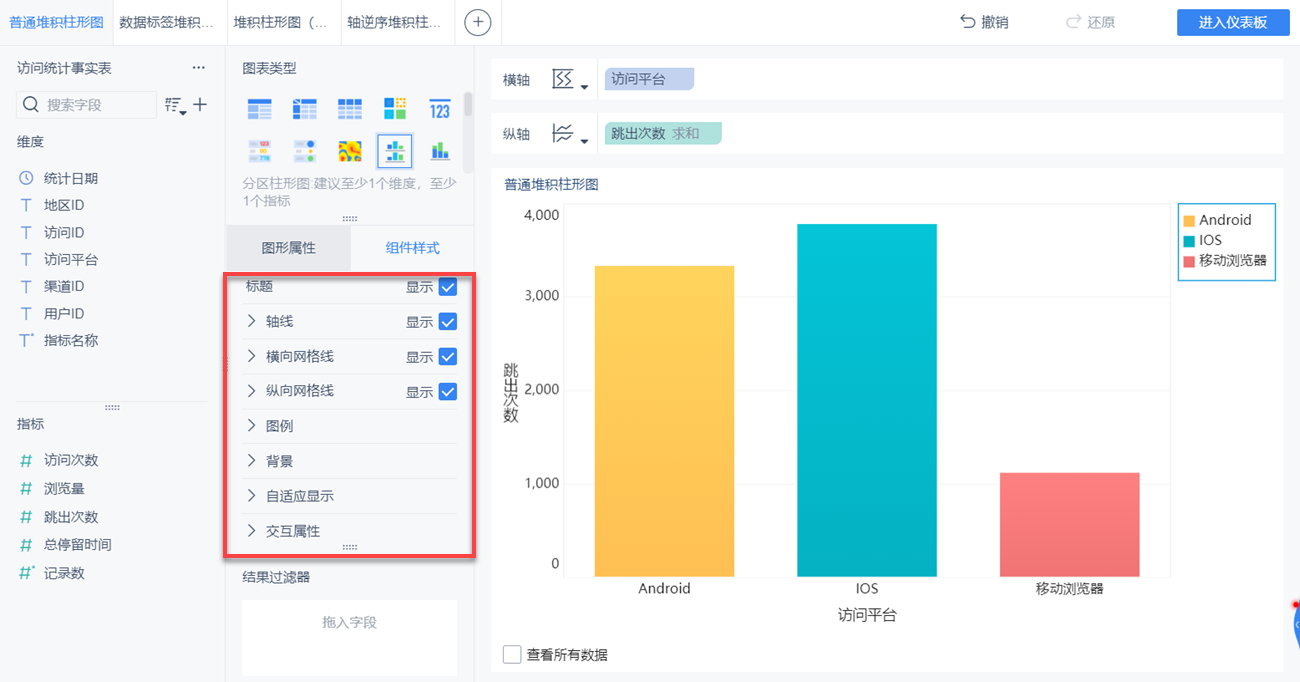
Task: Select the 指标名称 dimension field
Action: pyautogui.click(x=71, y=340)
